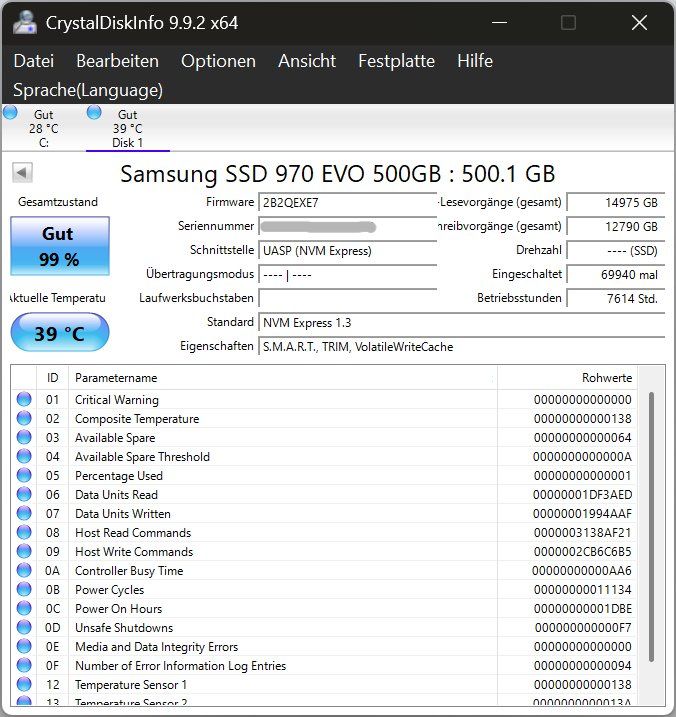The height and width of the screenshot is (717, 676).
Task: Click the Standard field NVM Express 1.3
Action: tap(461, 323)
